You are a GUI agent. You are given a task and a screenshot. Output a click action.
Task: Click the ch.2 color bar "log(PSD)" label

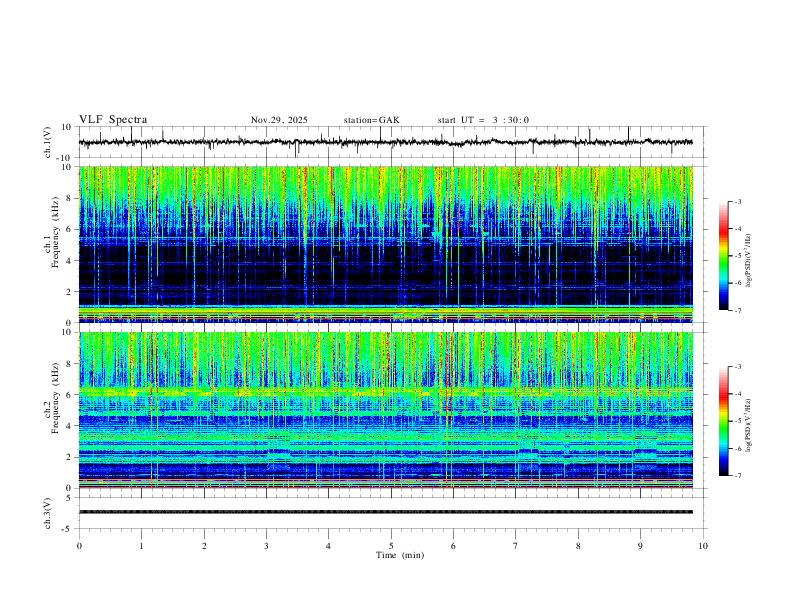pos(748,426)
